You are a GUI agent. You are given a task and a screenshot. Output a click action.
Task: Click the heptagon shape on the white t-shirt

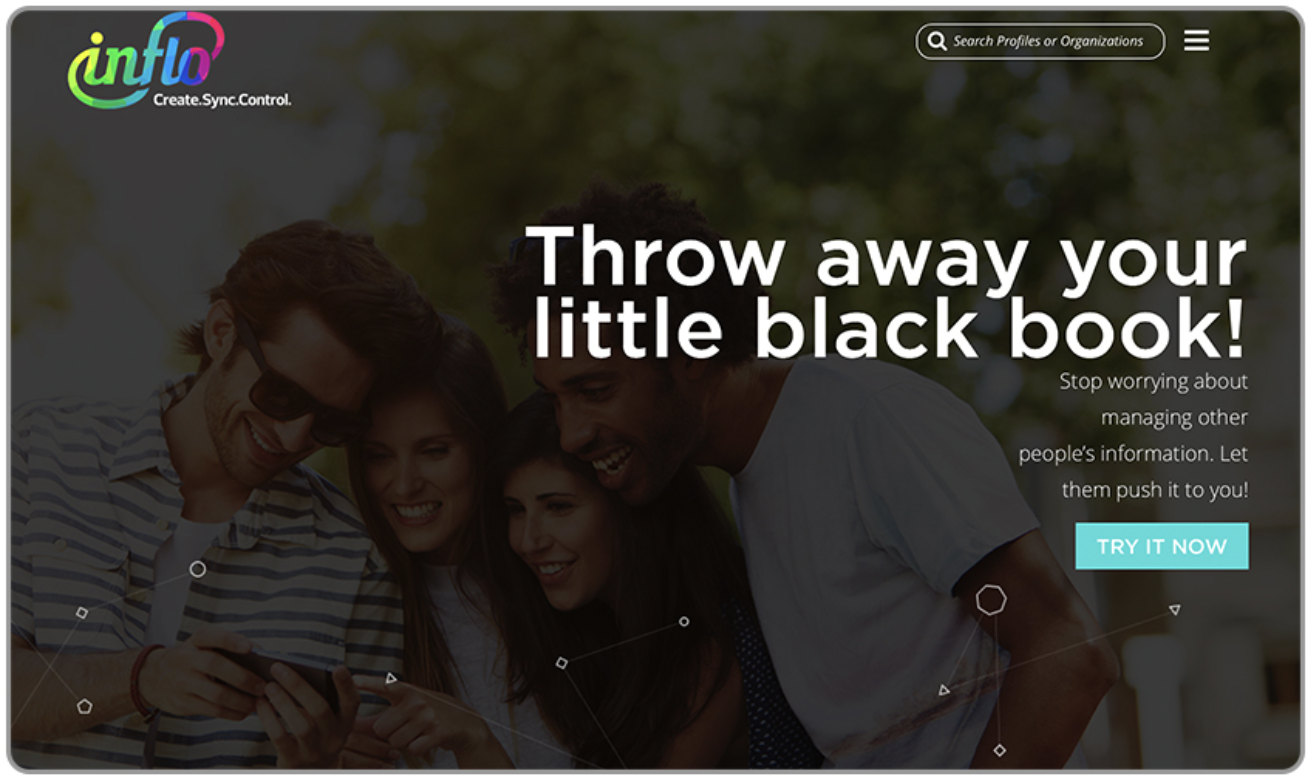991,600
